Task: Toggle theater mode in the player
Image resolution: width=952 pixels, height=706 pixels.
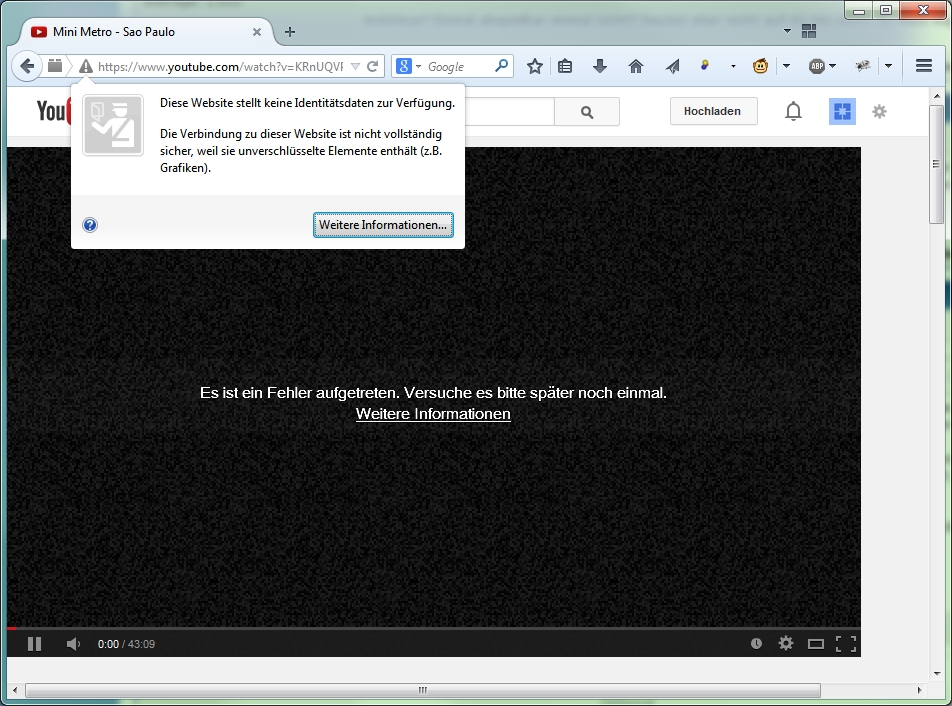Action: [815, 644]
